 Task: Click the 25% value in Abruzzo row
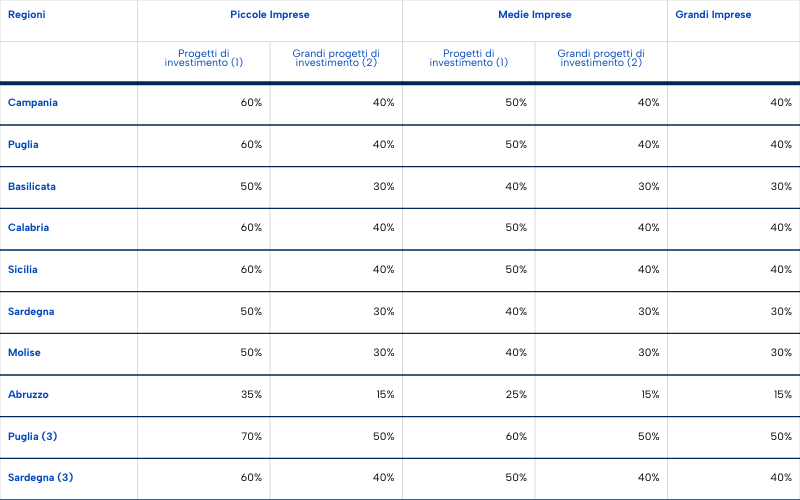(516, 395)
